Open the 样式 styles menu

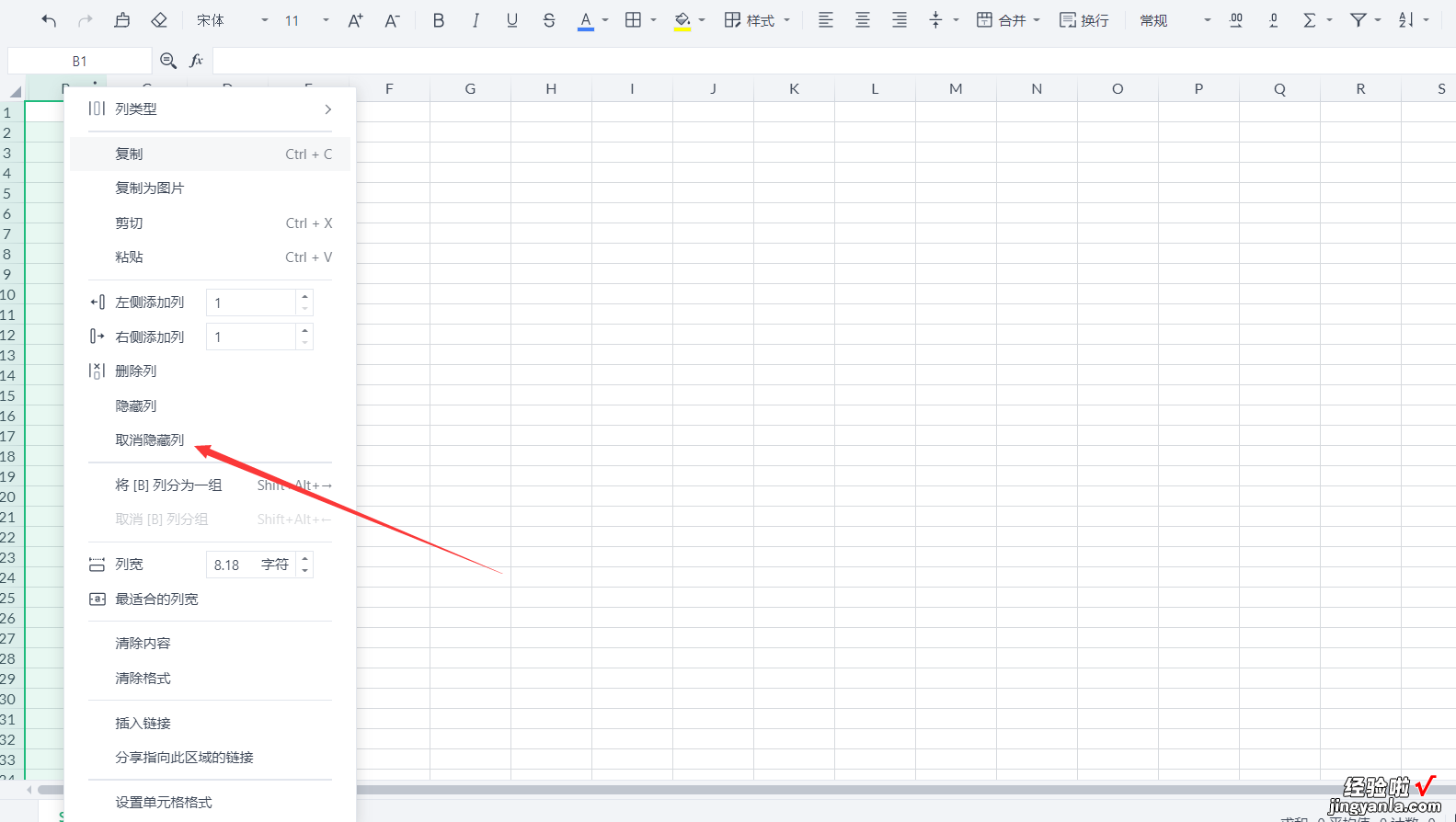pyautogui.click(x=757, y=20)
